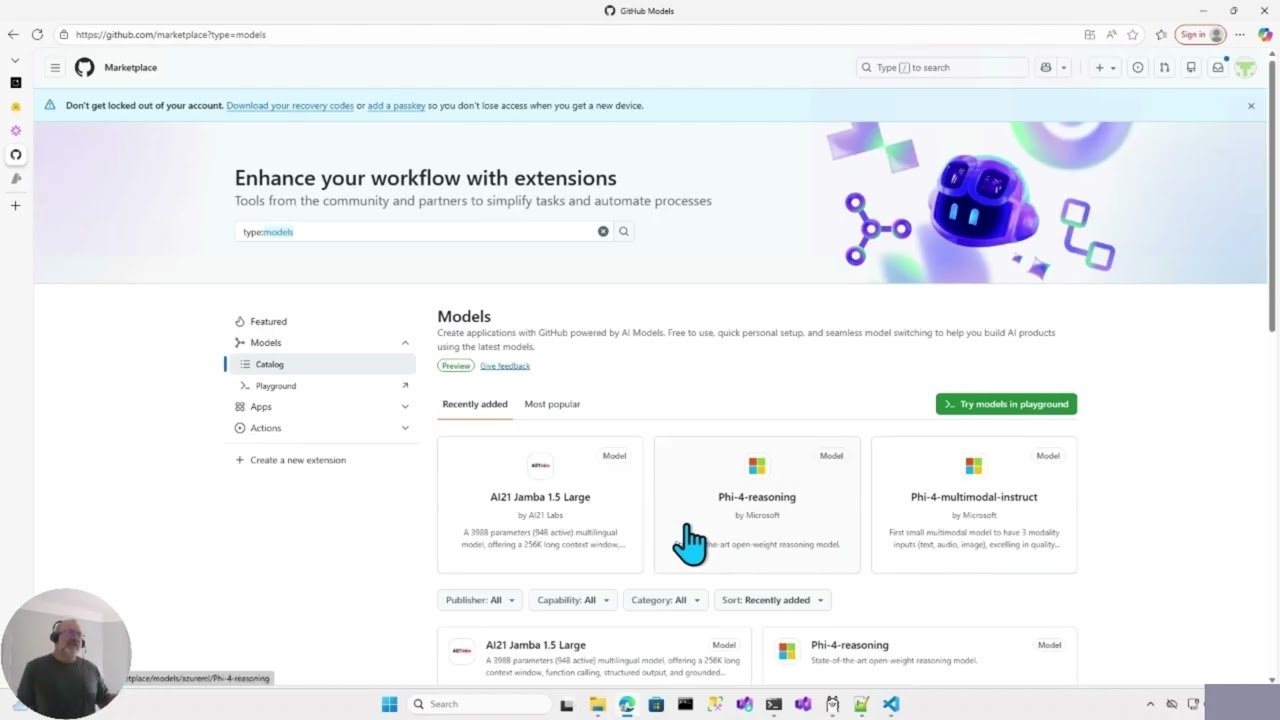Open the Create new plus menu

[1105, 67]
